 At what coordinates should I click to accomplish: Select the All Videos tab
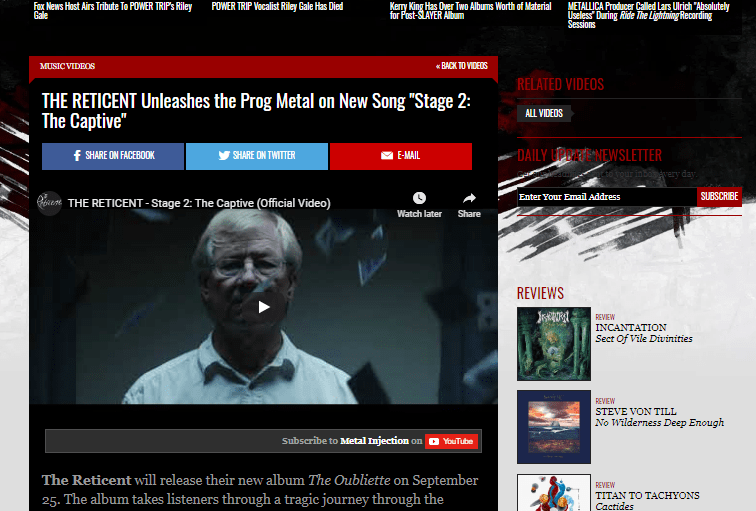[544, 113]
